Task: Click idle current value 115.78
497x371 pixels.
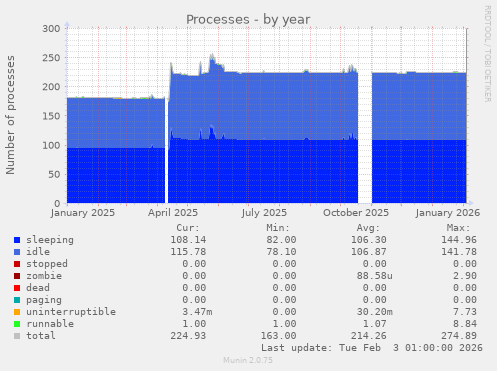Action: point(188,252)
